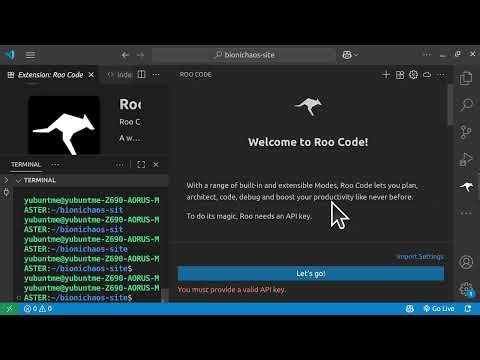Maximize the terminal panel

click(141, 165)
